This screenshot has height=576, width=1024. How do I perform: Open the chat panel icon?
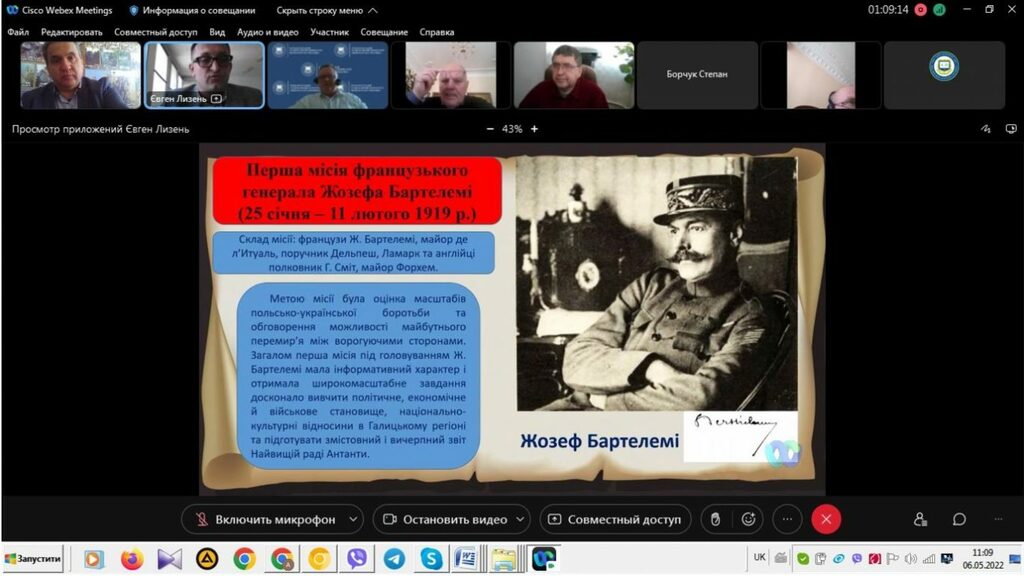tap(959, 519)
